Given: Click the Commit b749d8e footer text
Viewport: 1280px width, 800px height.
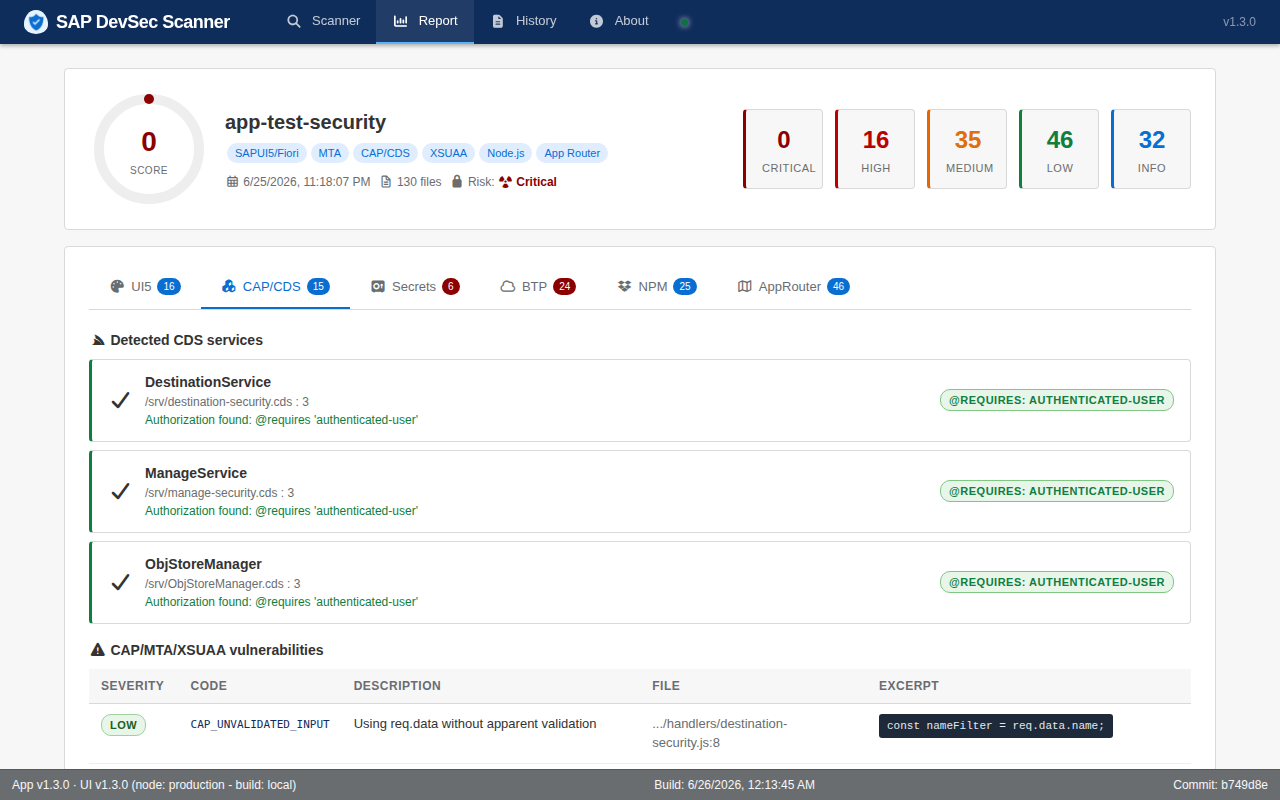Looking at the screenshot, I should (1220, 785).
